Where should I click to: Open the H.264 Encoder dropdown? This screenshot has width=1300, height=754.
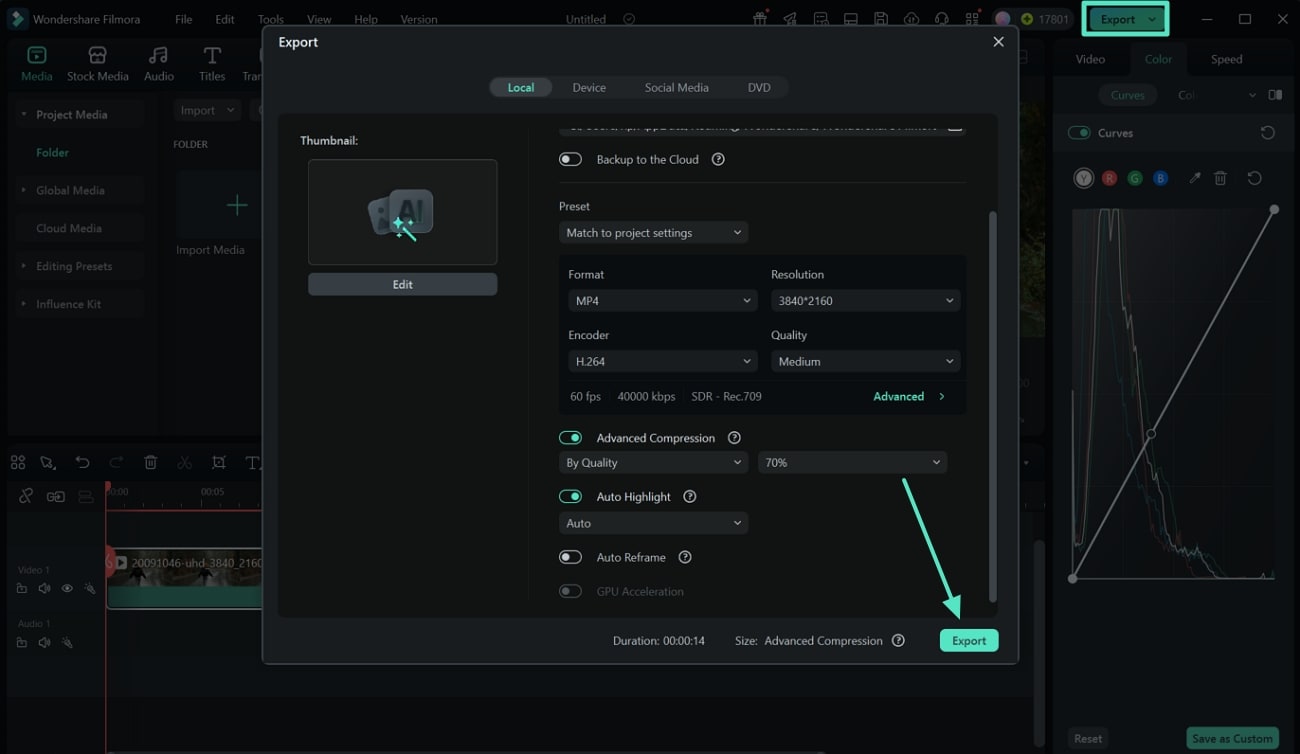coord(662,362)
